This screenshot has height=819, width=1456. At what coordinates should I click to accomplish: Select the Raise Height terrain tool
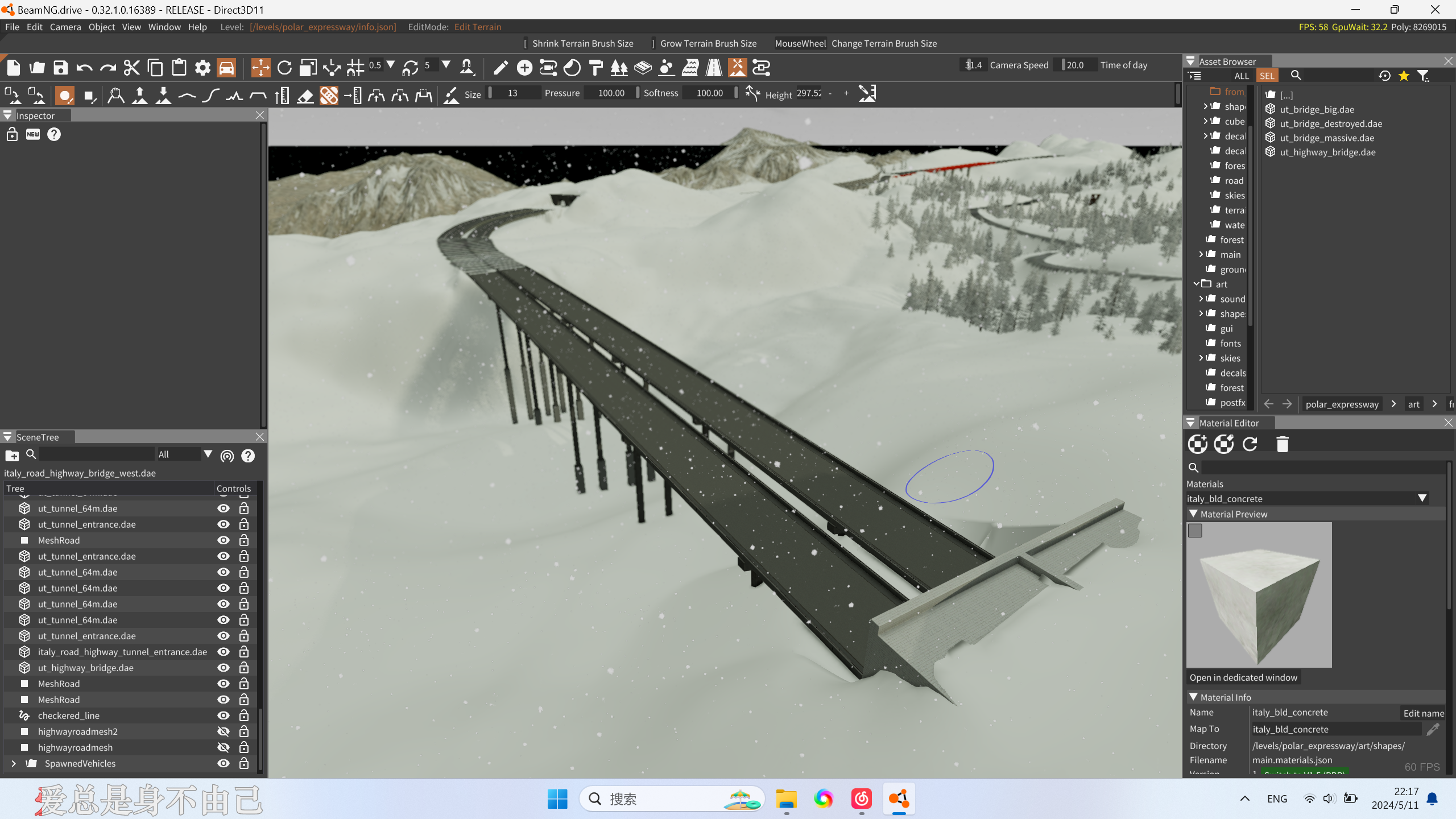pyautogui.click(x=140, y=95)
